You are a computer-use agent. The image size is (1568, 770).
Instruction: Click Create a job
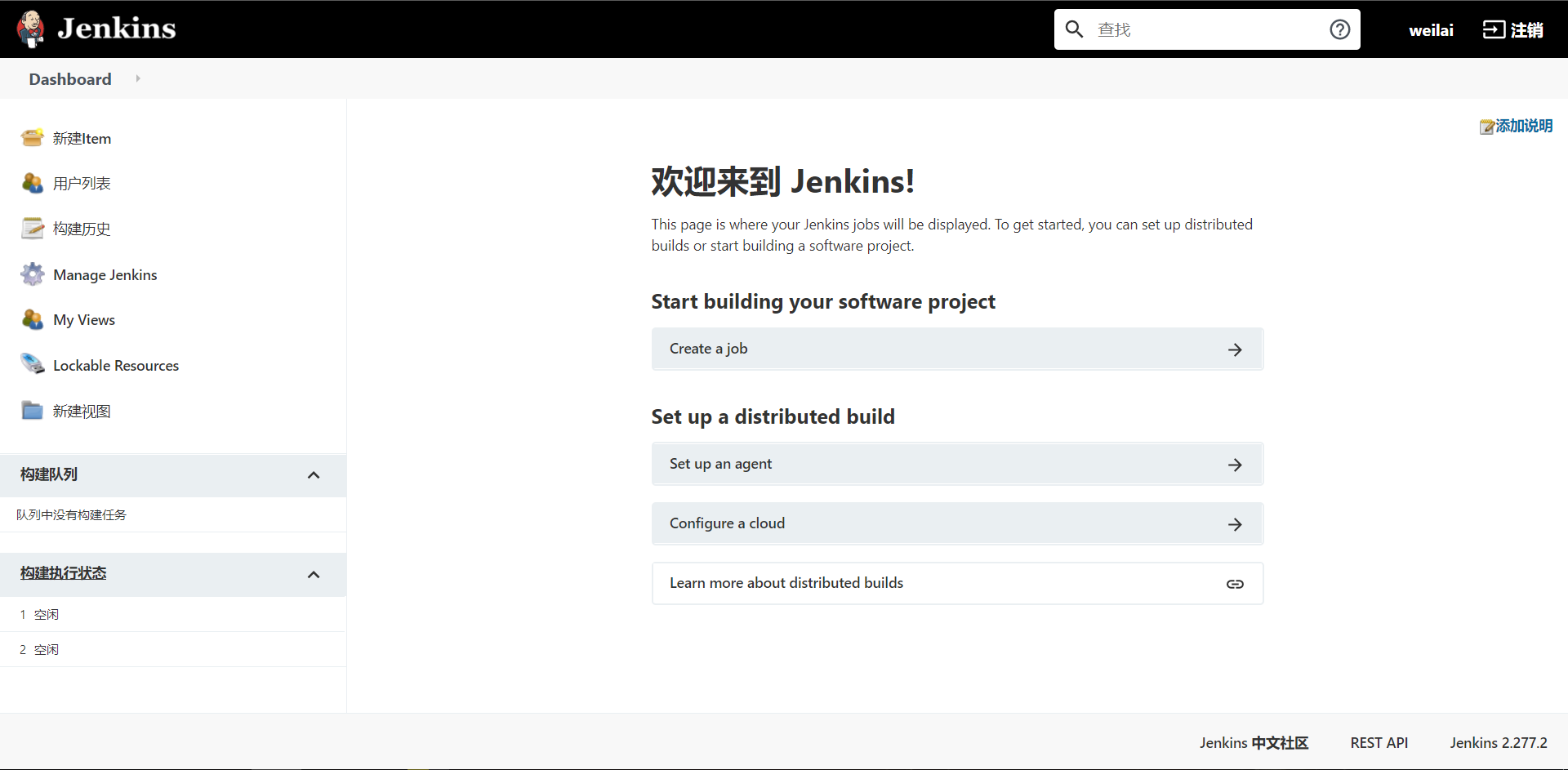pos(955,349)
